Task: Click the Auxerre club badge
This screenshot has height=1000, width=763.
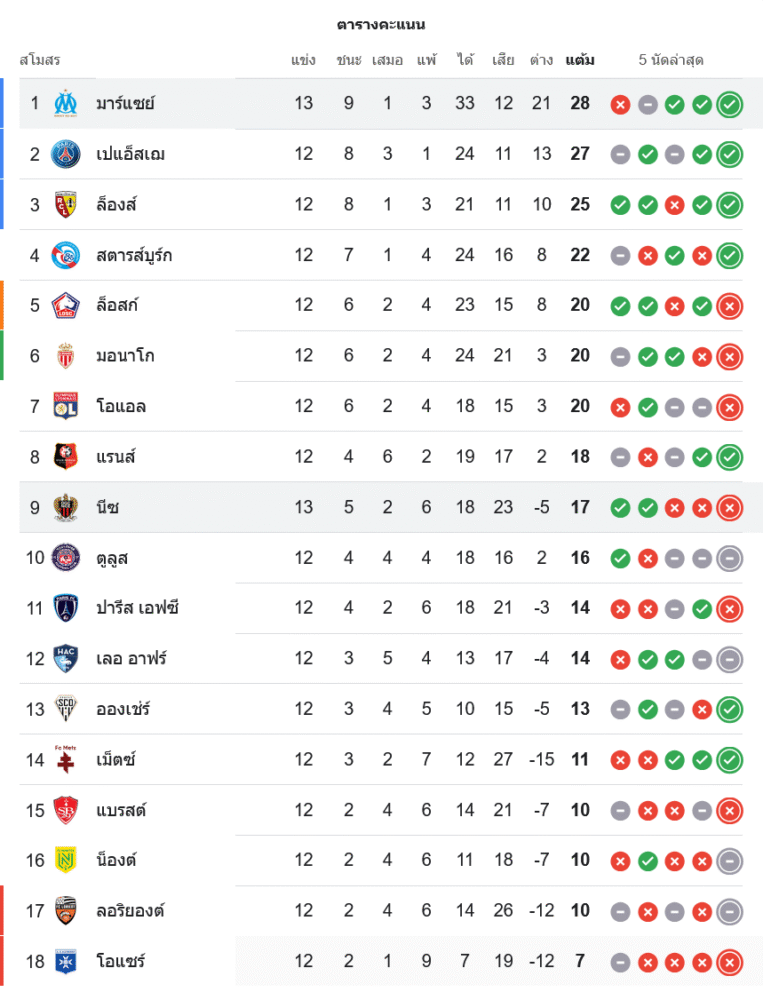Action: [65, 961]
